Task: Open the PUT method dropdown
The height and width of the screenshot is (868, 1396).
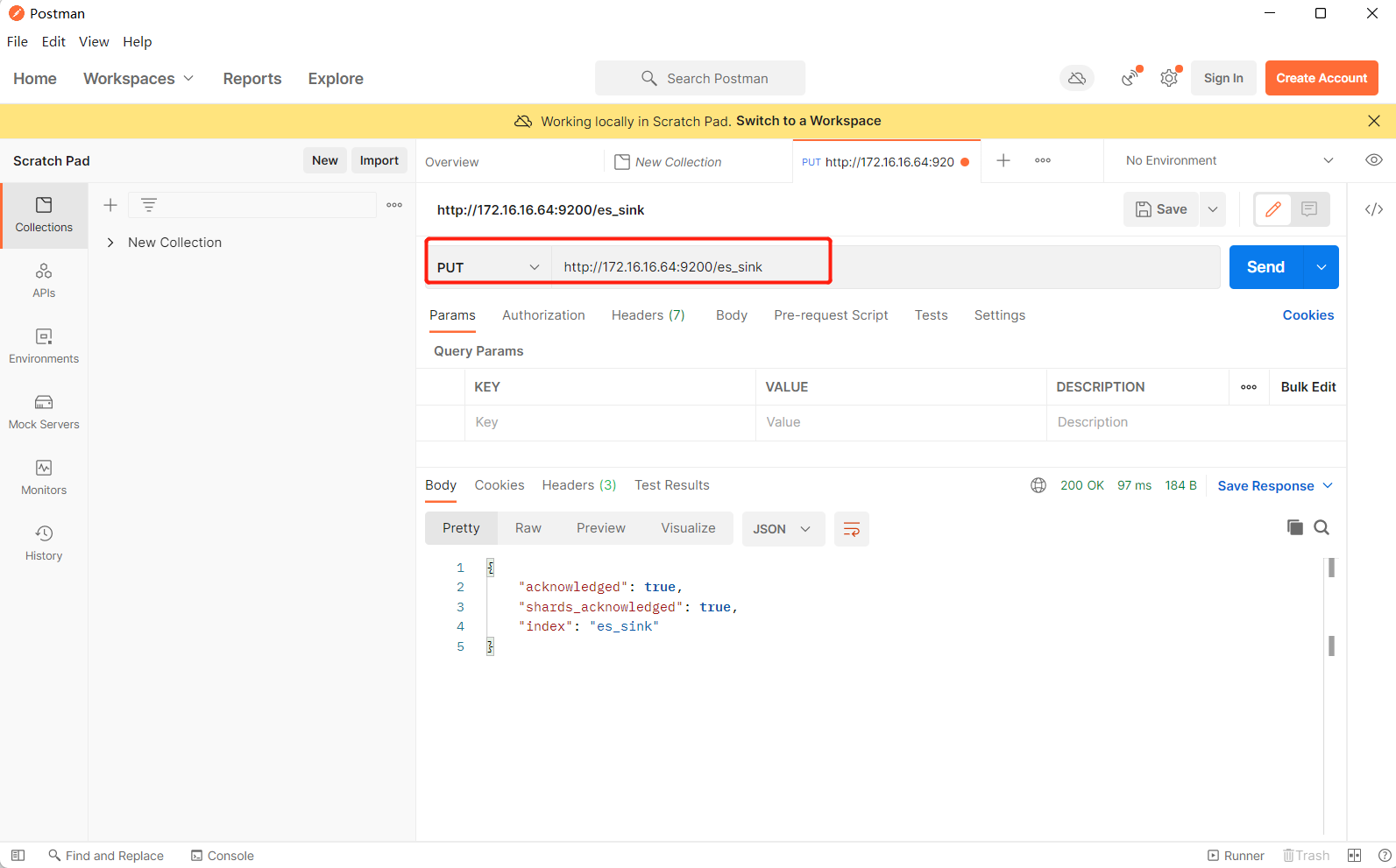Action: tap(488, 267)
